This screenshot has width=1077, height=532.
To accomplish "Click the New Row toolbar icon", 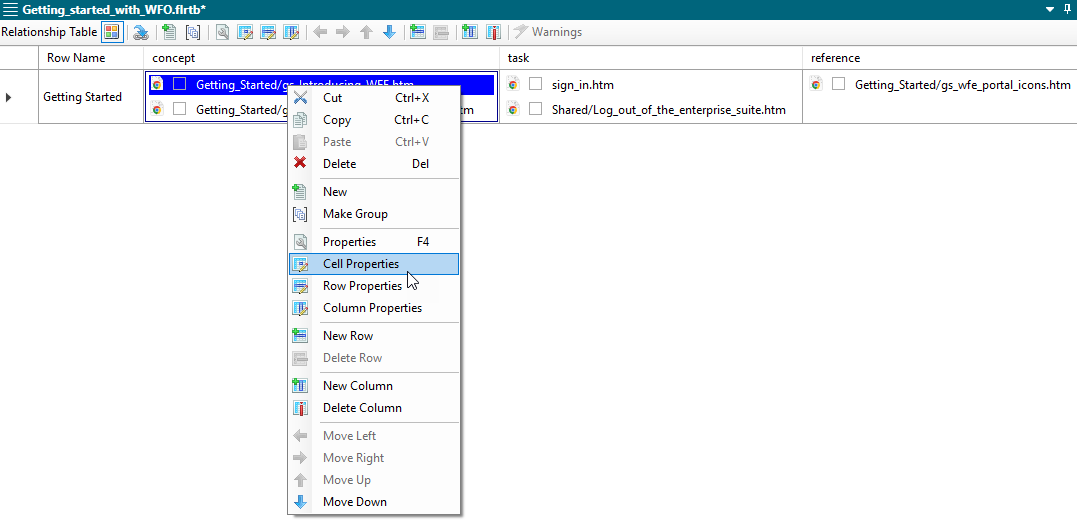I will tap(418, 32).
